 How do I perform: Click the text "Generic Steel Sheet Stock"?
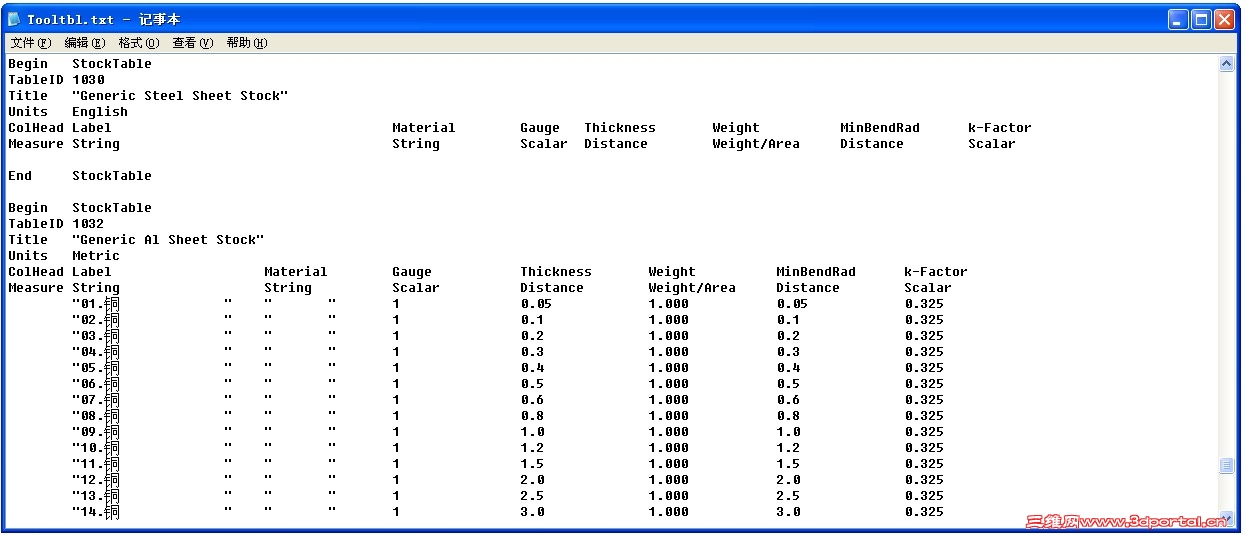pyautogui.click(x=180, y=96)
